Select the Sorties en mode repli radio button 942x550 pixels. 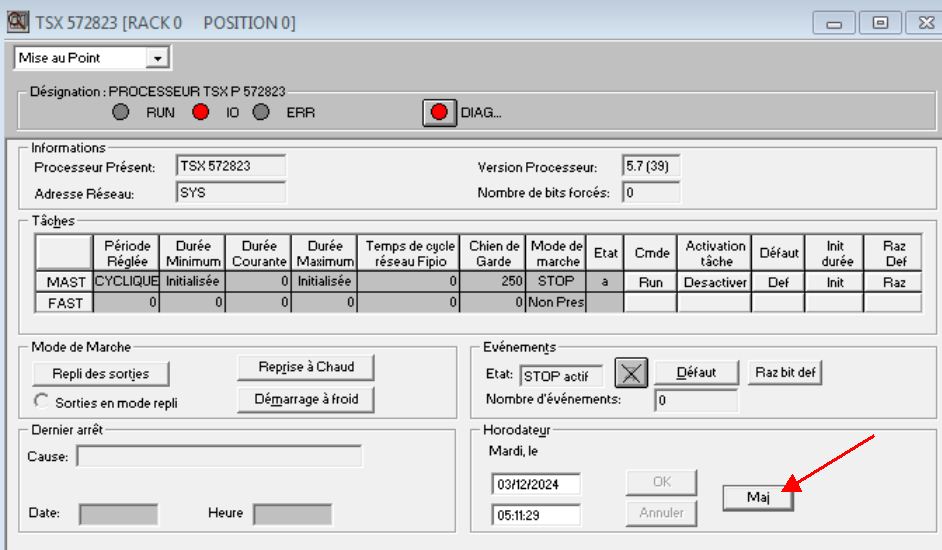tap(42, 401)
